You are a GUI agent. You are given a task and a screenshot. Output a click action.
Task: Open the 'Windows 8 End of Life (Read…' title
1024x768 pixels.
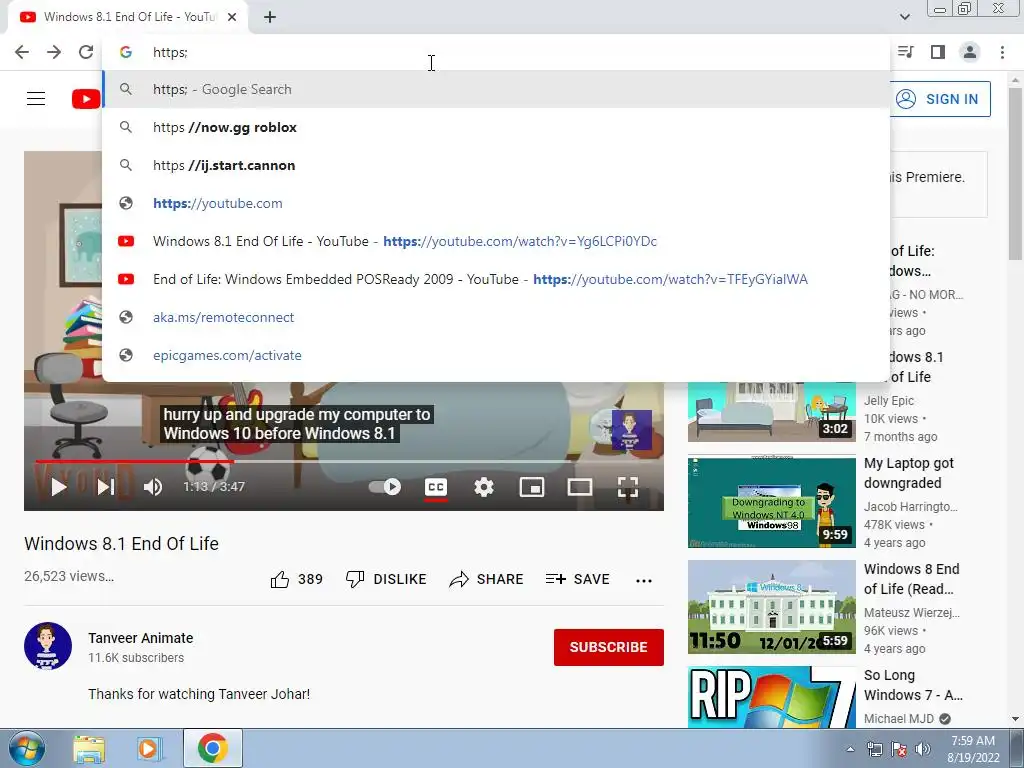(x=911, y=579)
